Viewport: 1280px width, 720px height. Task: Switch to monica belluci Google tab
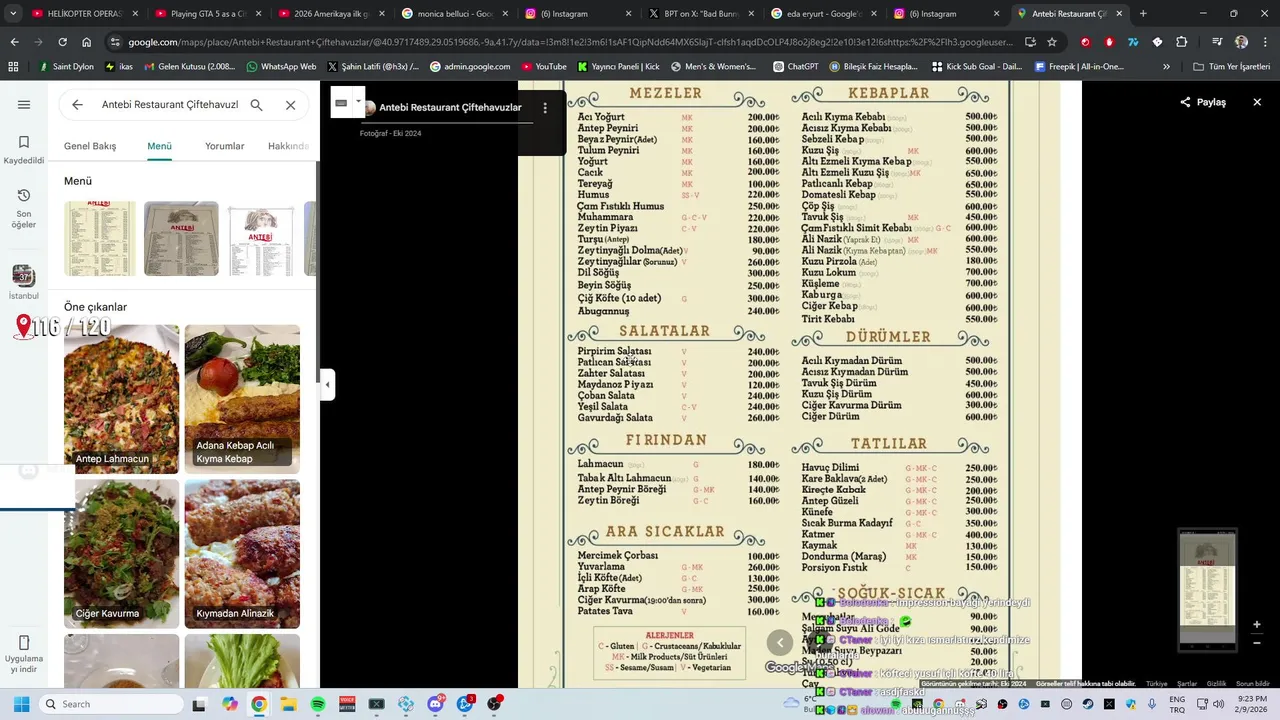point(455,14)
